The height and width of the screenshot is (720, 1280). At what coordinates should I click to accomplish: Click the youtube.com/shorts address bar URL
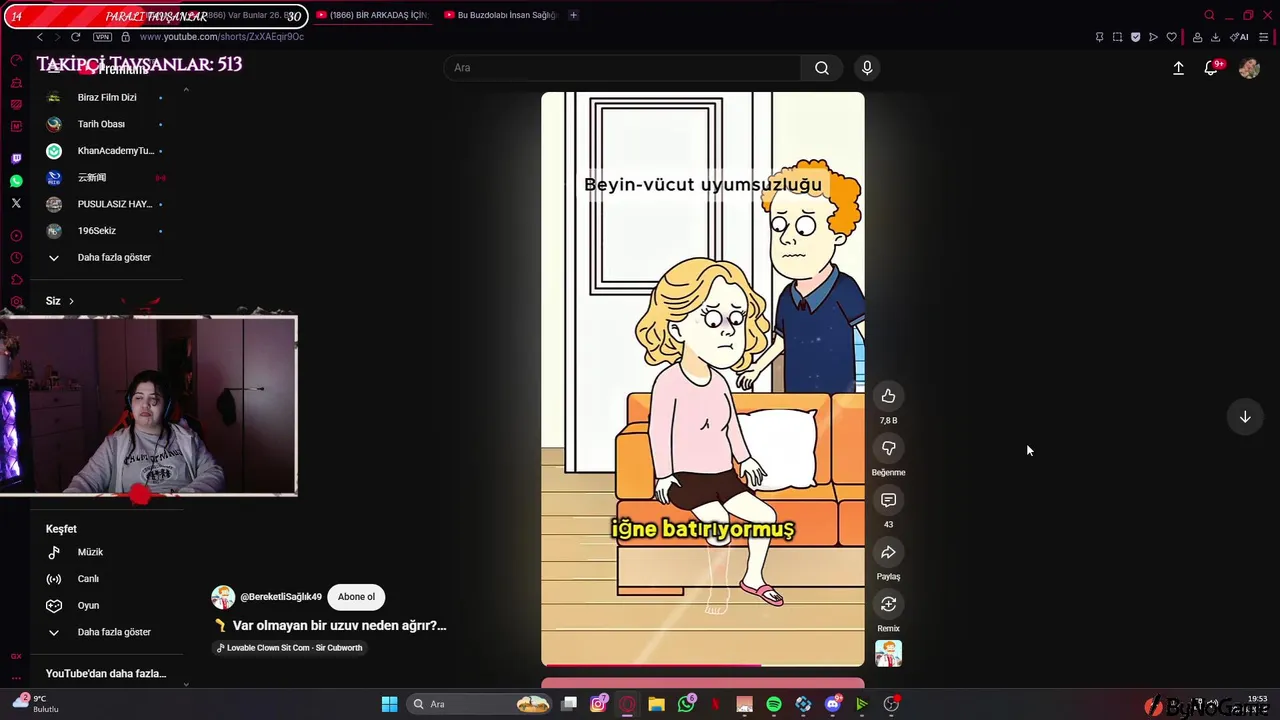coord(222,37)
